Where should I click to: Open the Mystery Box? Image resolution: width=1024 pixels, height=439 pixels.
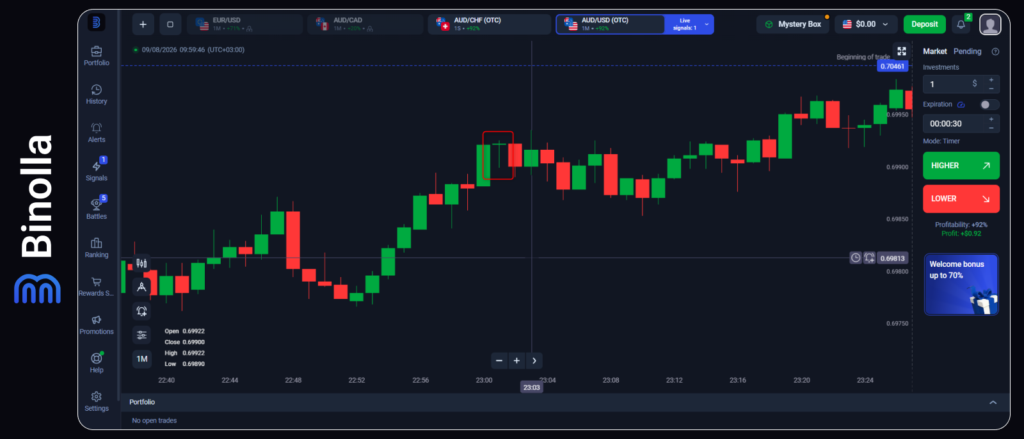pos(792,24)
